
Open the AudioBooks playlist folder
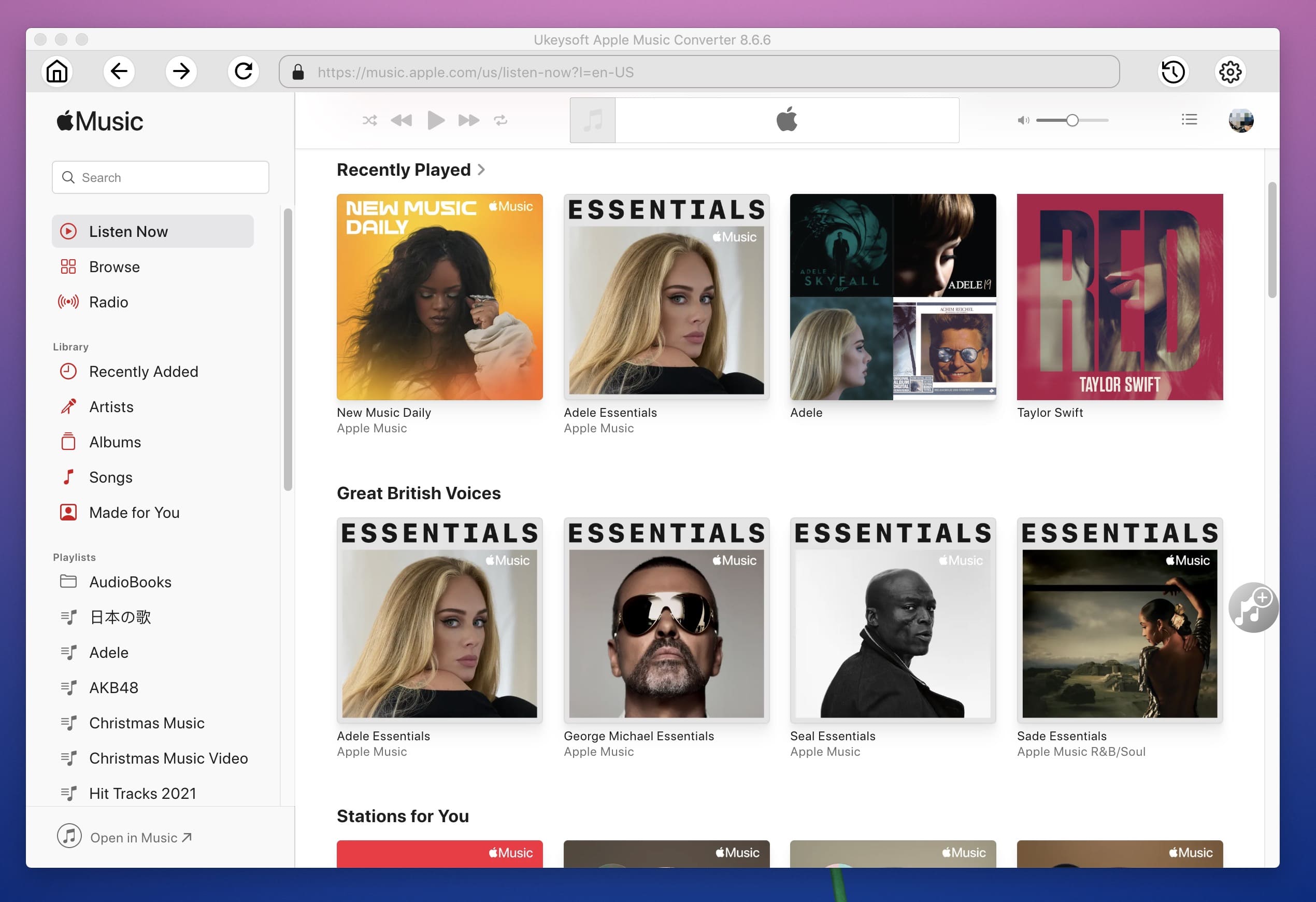click(x=130, y=581)
